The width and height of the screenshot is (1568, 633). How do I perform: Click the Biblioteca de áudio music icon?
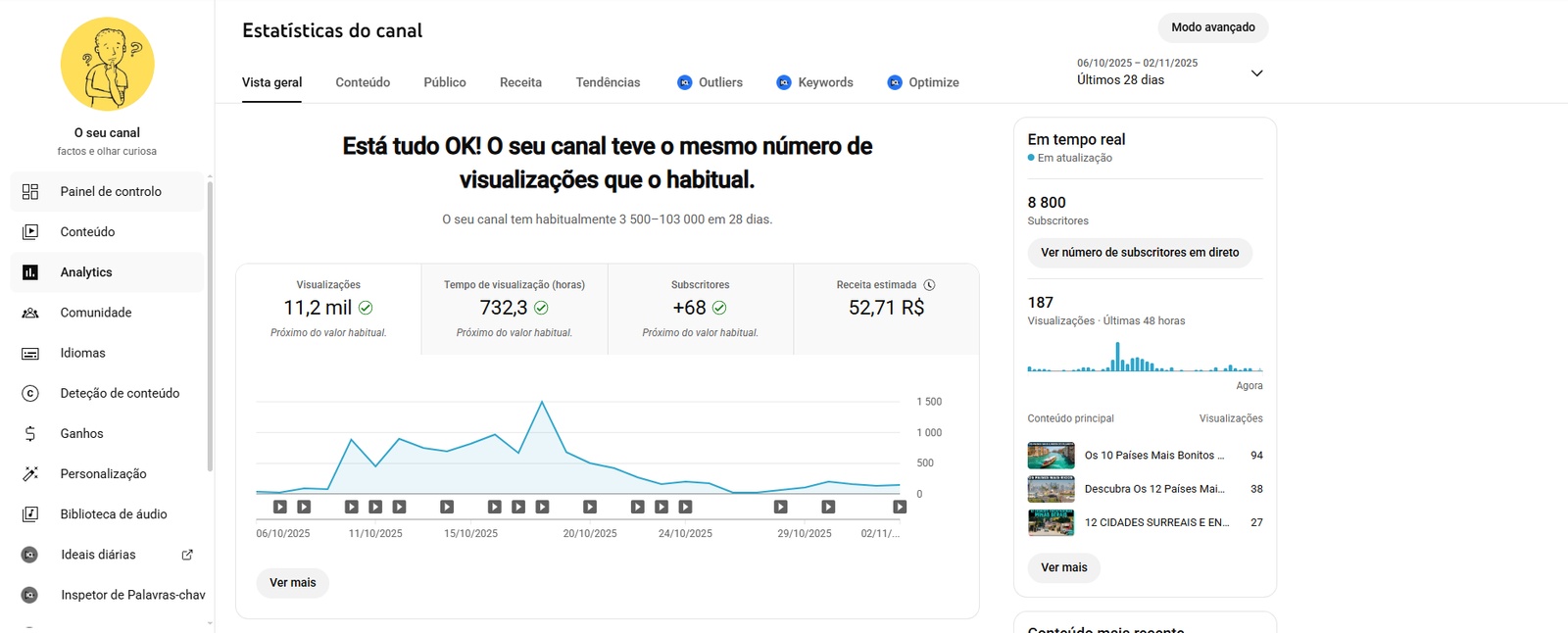pos(30,514)
